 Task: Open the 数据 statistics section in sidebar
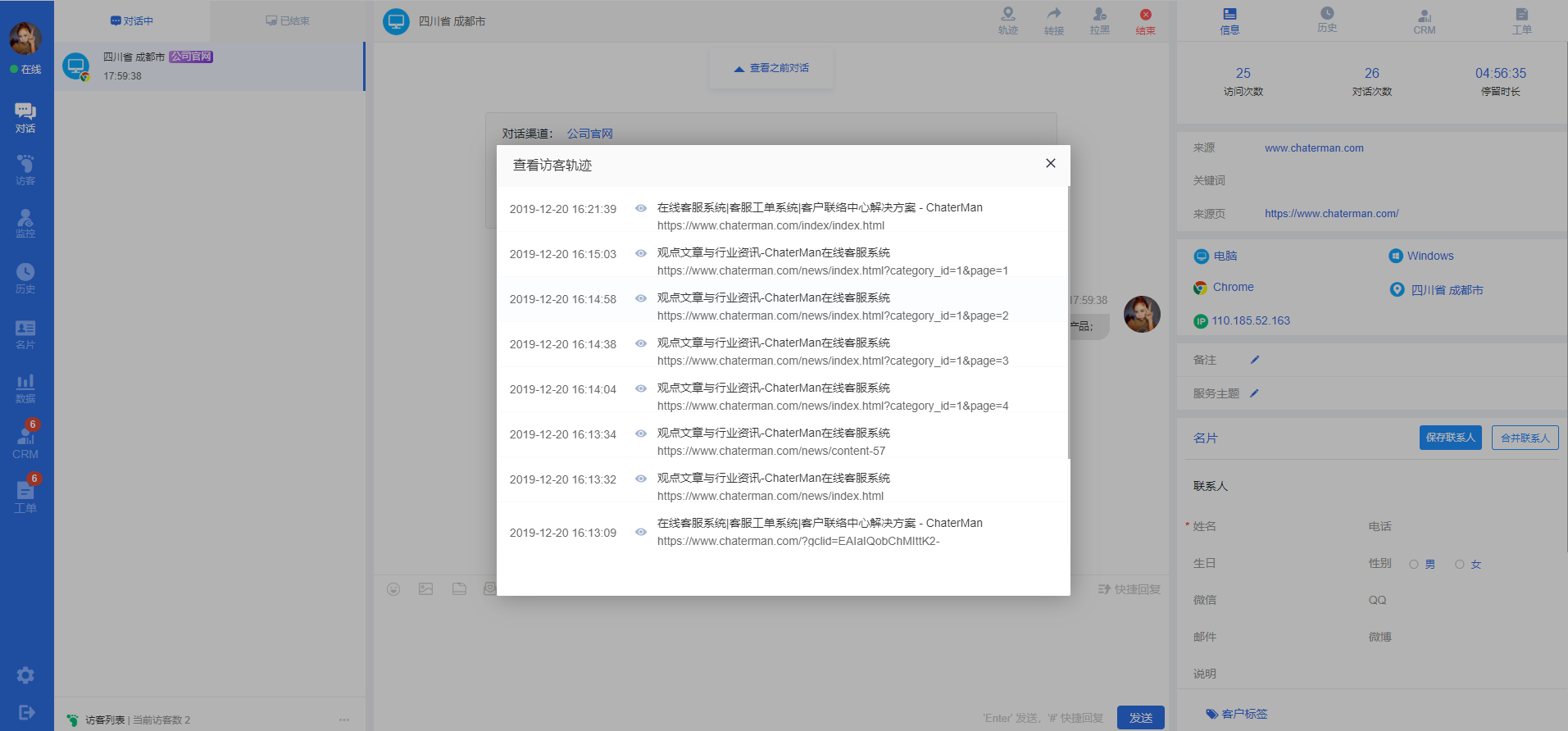click(25, 388)
